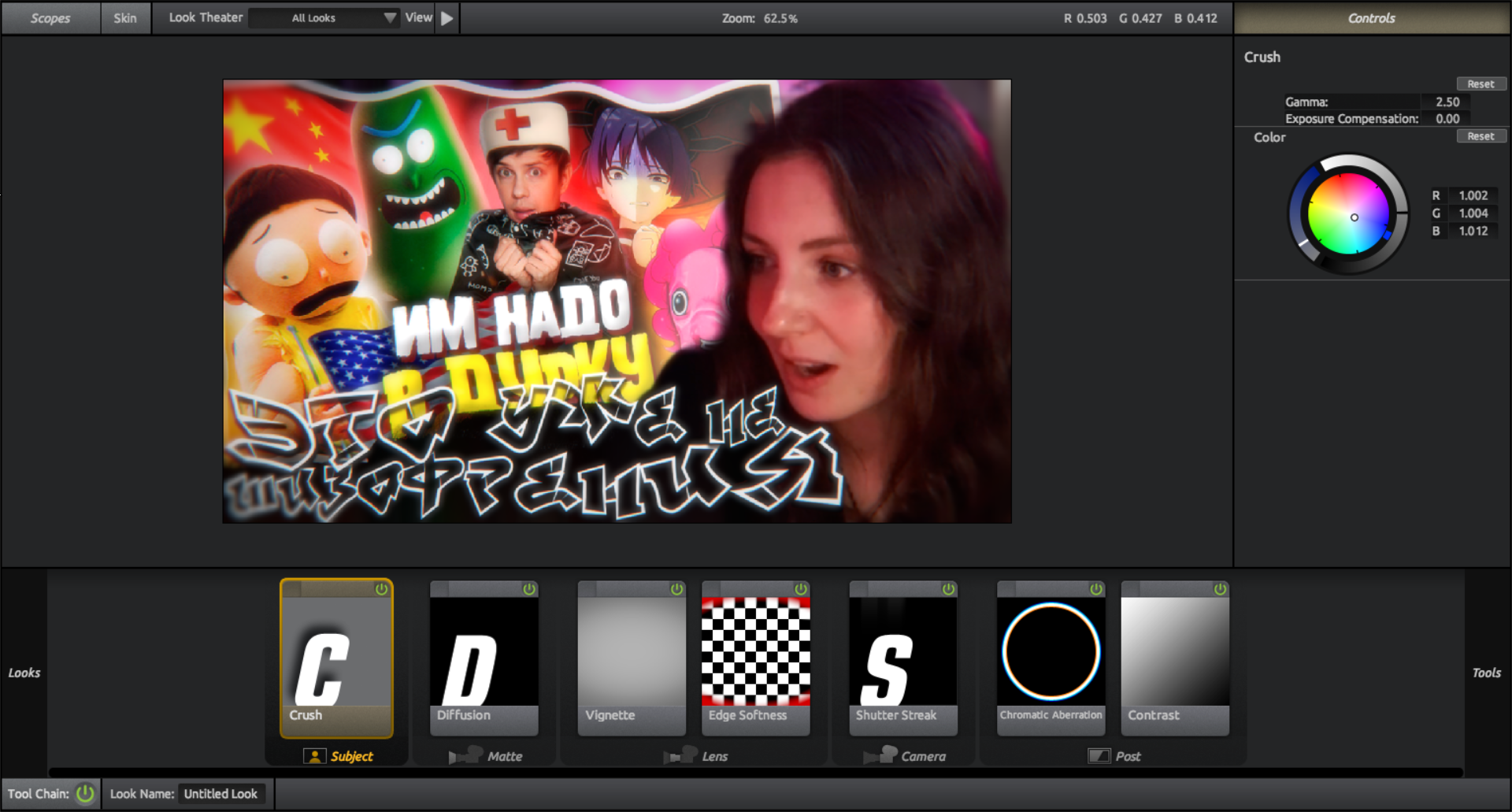Viewport: 1512px width, 812px height.
Task: Click the Crush heading in Controls
Action: (x=1262, y=57)
